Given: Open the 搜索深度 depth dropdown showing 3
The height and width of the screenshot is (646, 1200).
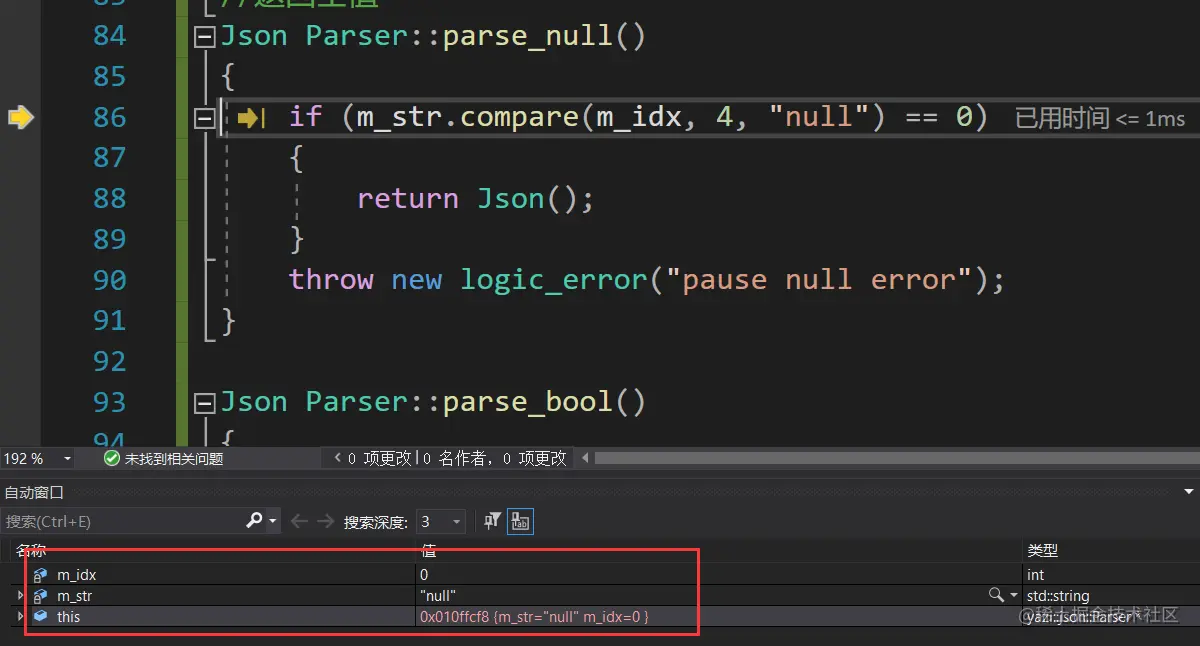Looking at the screenshot, I should coord(441,521).
